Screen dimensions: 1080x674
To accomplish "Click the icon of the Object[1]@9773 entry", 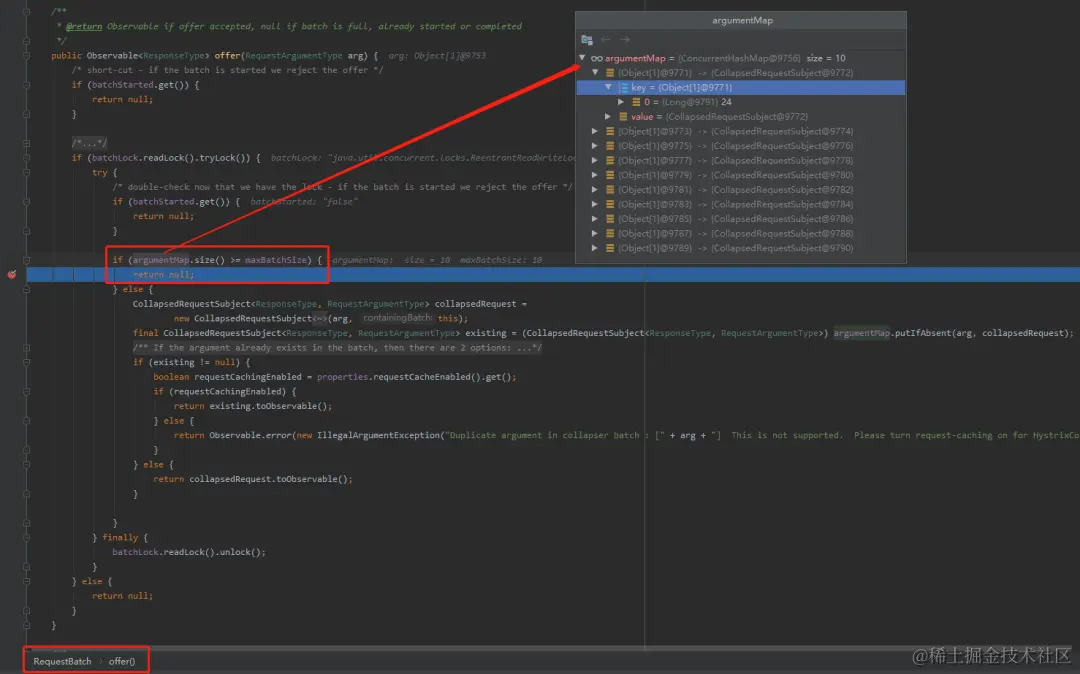I will point(610,131).
